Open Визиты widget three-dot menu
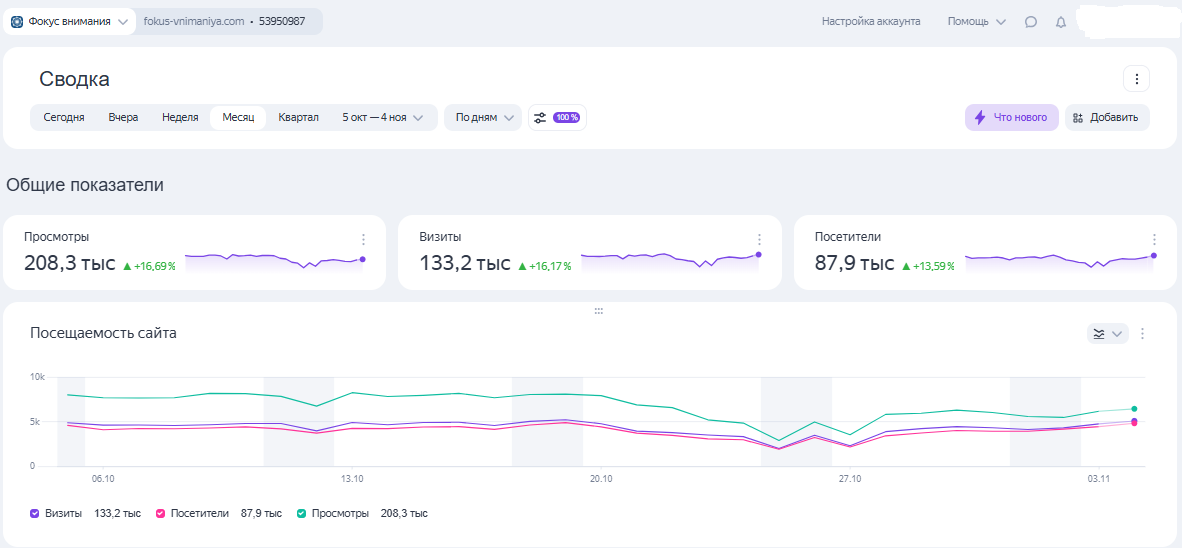Image resolution: width=1182 pixels, height=548 pixels. pyautogui.click(x=759, y=239)
